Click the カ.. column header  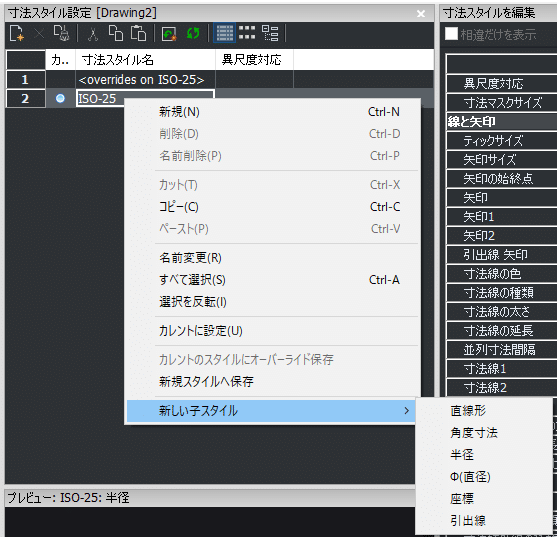pos(60,60)
